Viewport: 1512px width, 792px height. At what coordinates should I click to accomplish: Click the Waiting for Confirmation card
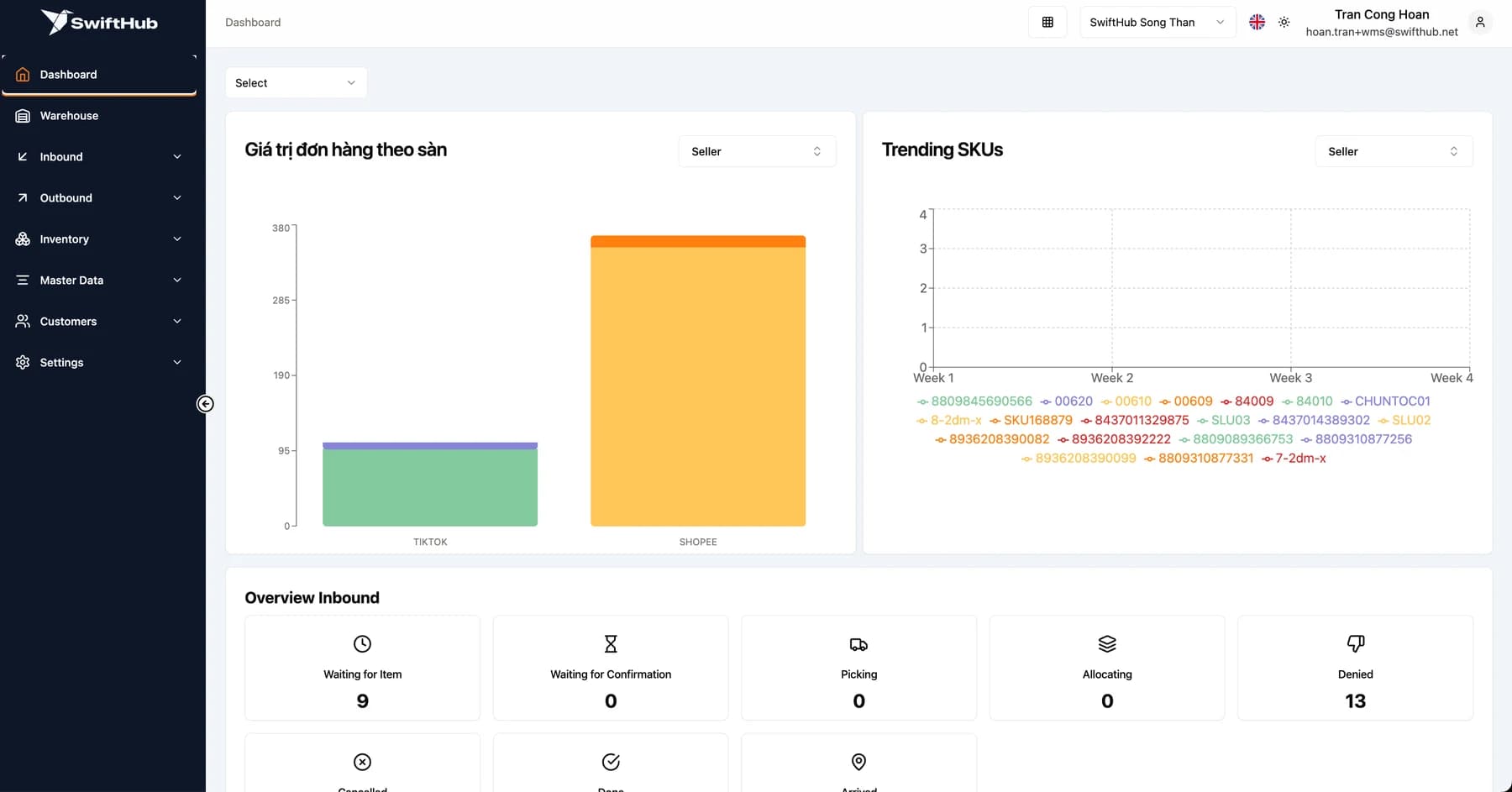[611, 668]
